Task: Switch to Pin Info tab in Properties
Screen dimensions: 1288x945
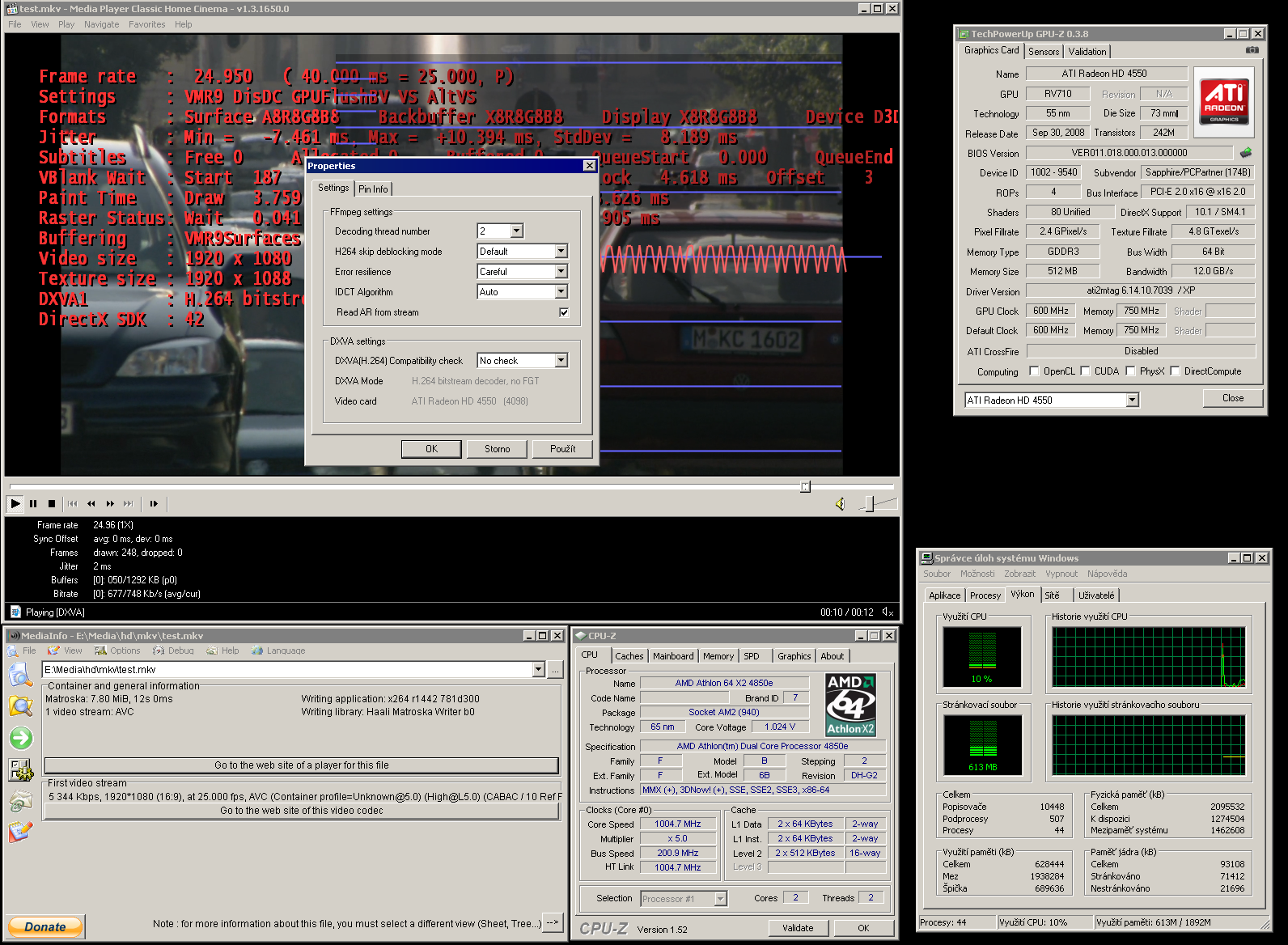Action: coord(373,189)
